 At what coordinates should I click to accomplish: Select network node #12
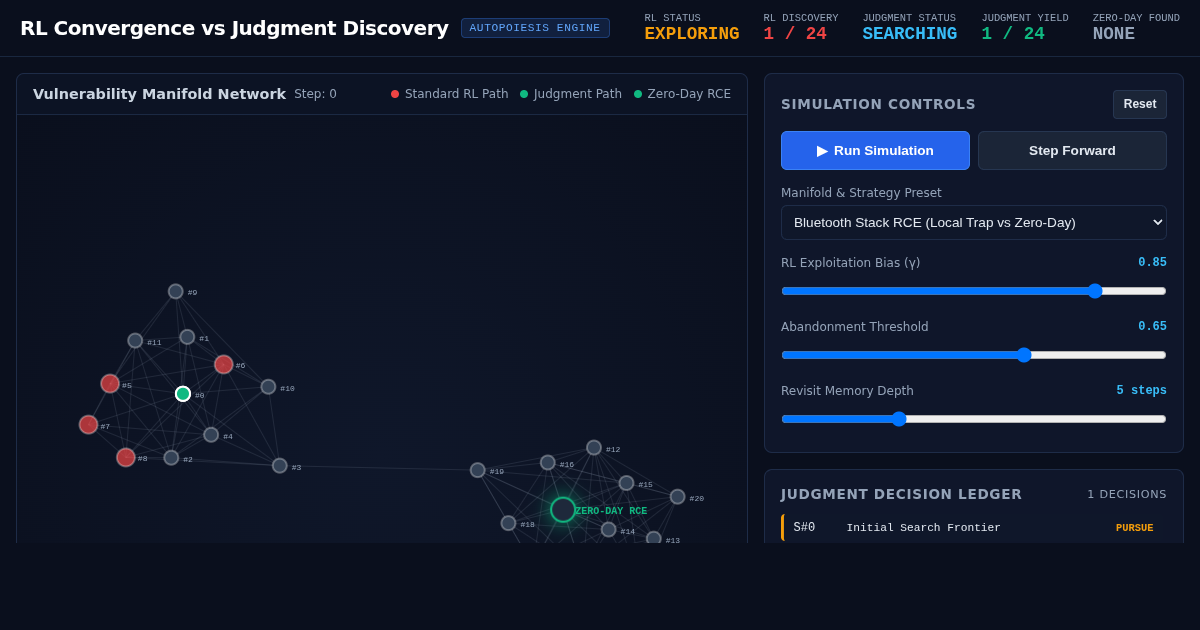[594, 448]
